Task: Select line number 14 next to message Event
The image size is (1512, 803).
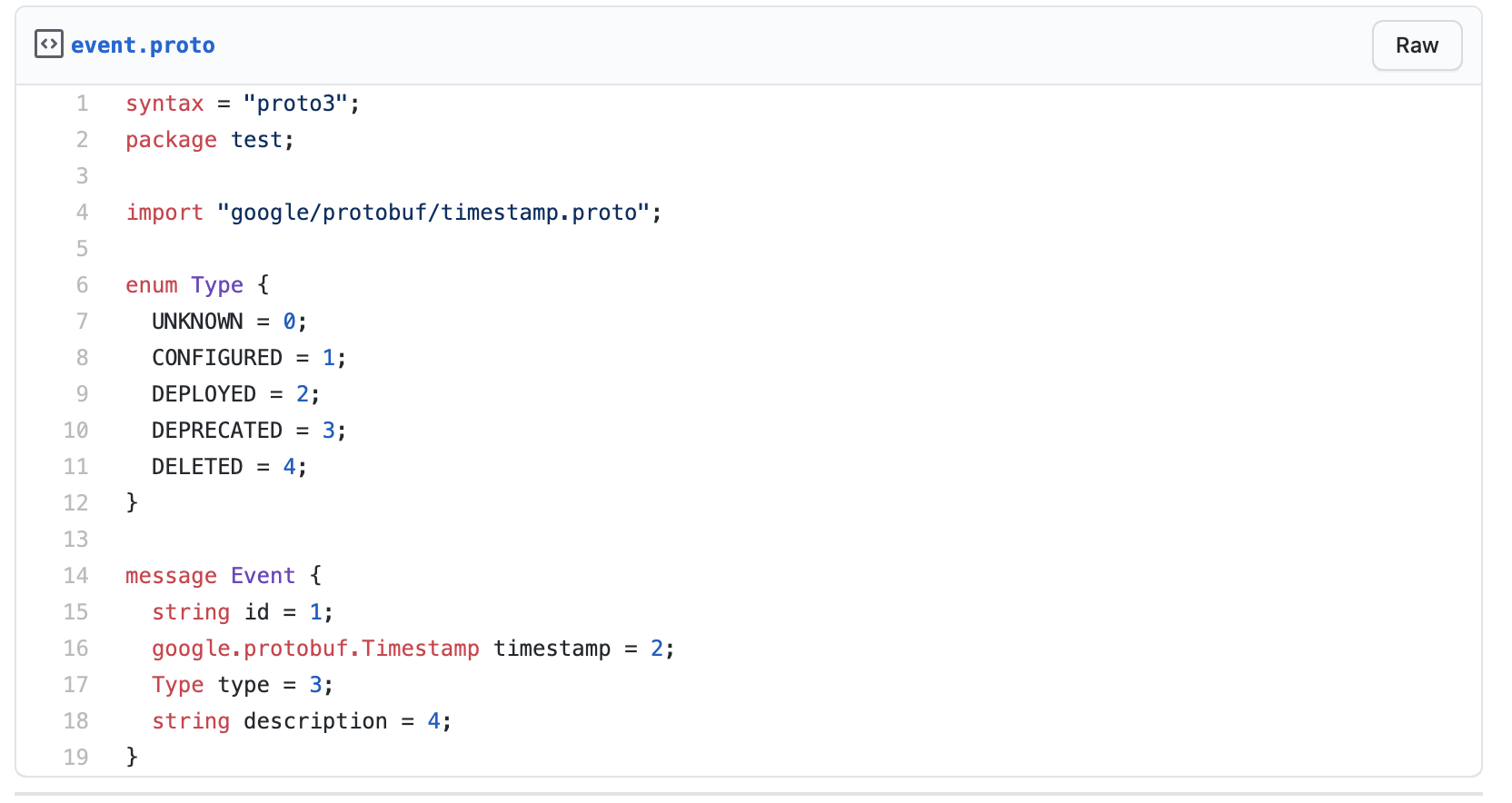Action: point(76,575)
